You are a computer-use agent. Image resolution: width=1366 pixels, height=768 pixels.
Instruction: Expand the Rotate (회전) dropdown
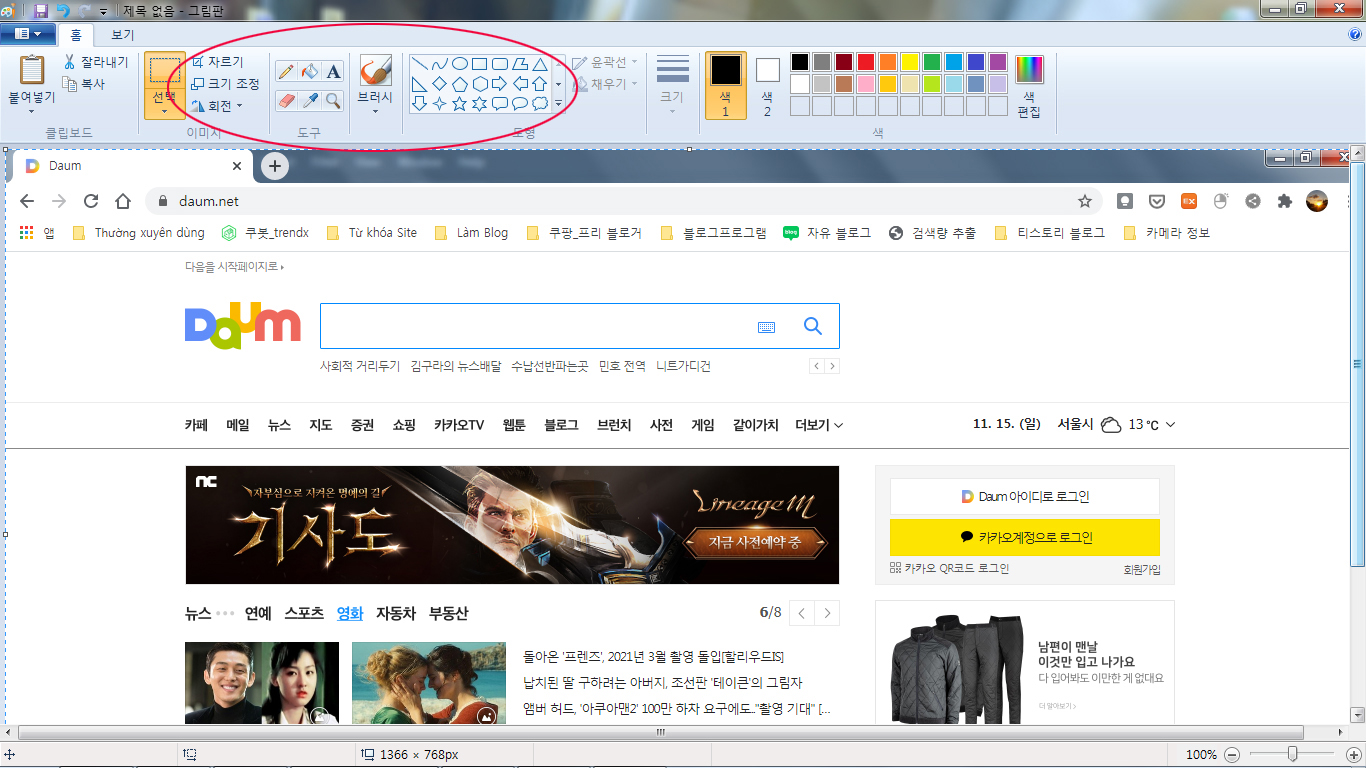click(239, 106)
